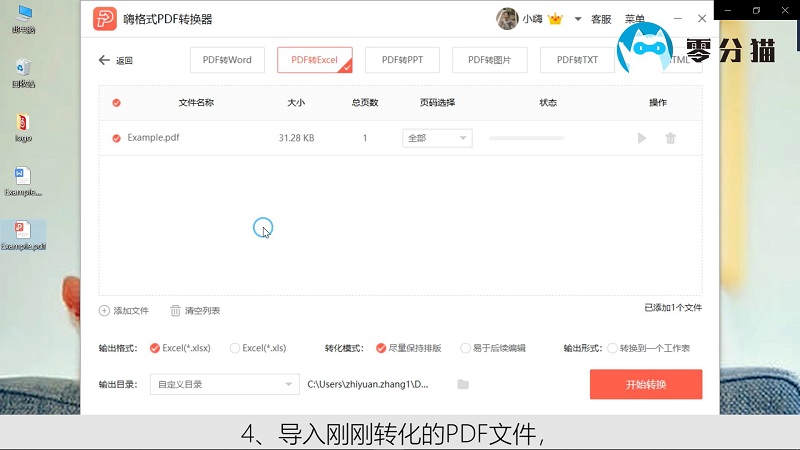Open the 全部 page range dropdown
The image size is (800, 450).
coord(437,138)
